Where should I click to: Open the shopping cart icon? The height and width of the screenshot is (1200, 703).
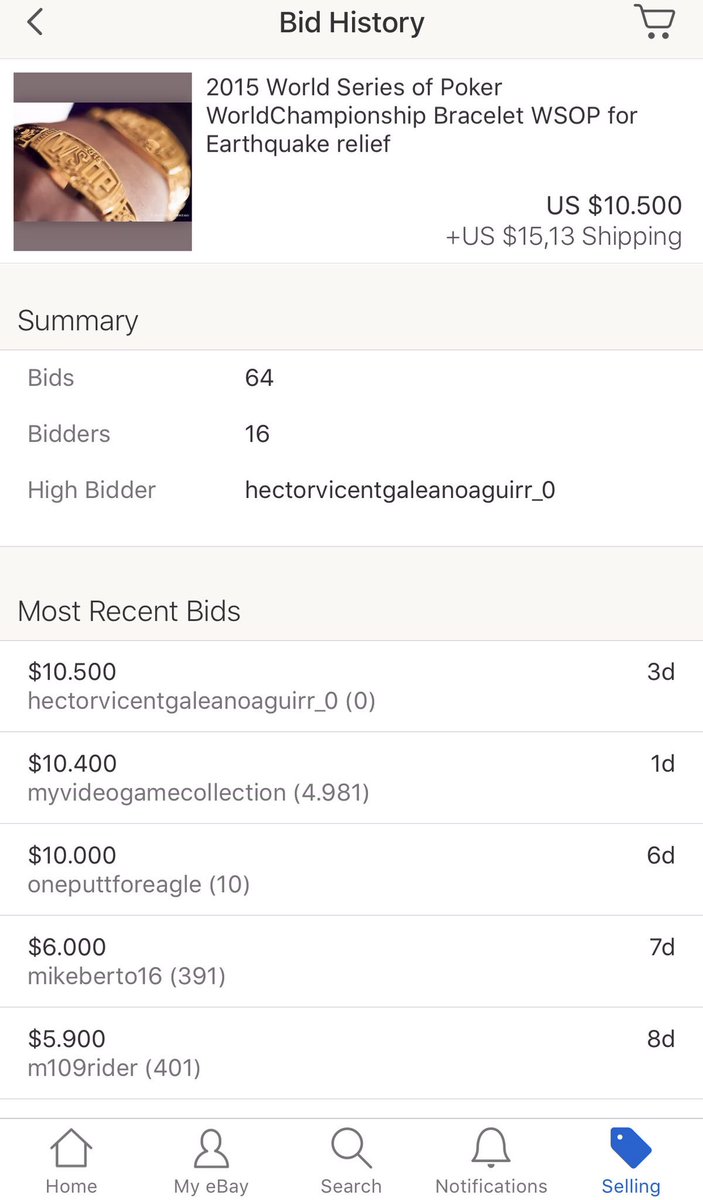tap(654, 22)
